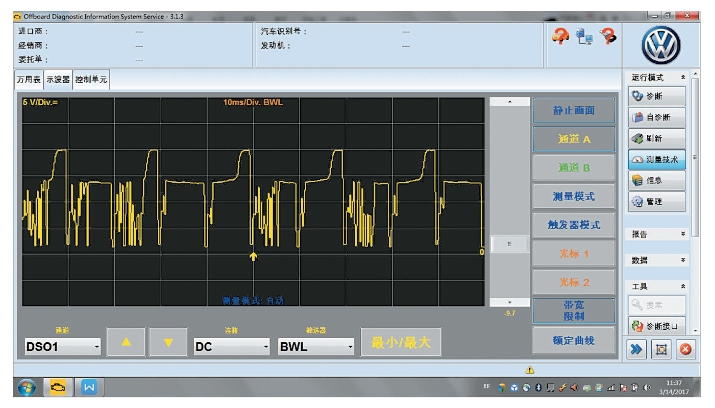
Task: Open the BWL filter dropdown
Action: pyautogui.click(x=316, y=346)
